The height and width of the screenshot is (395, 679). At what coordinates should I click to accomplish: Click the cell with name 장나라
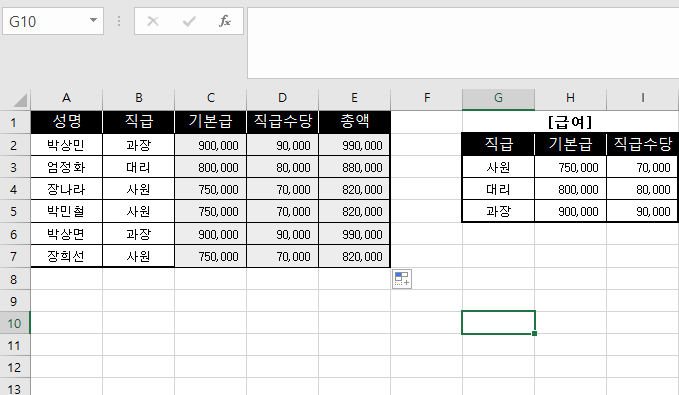66,189
